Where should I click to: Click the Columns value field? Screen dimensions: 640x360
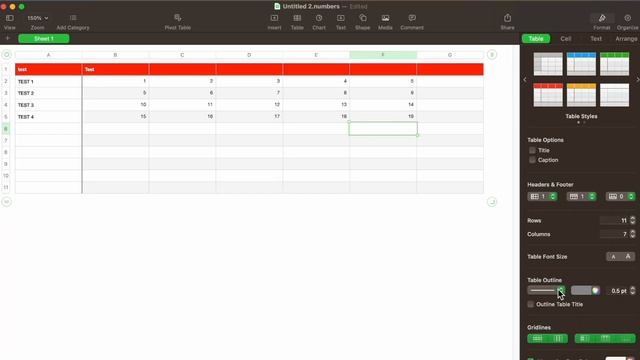click(x=614, y=234)
